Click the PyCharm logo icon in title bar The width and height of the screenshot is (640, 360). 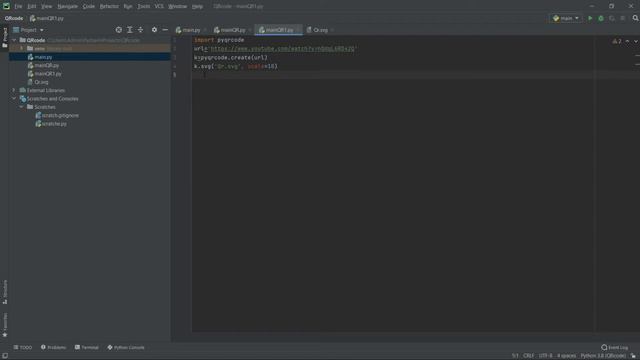click(x=6, y=6)
